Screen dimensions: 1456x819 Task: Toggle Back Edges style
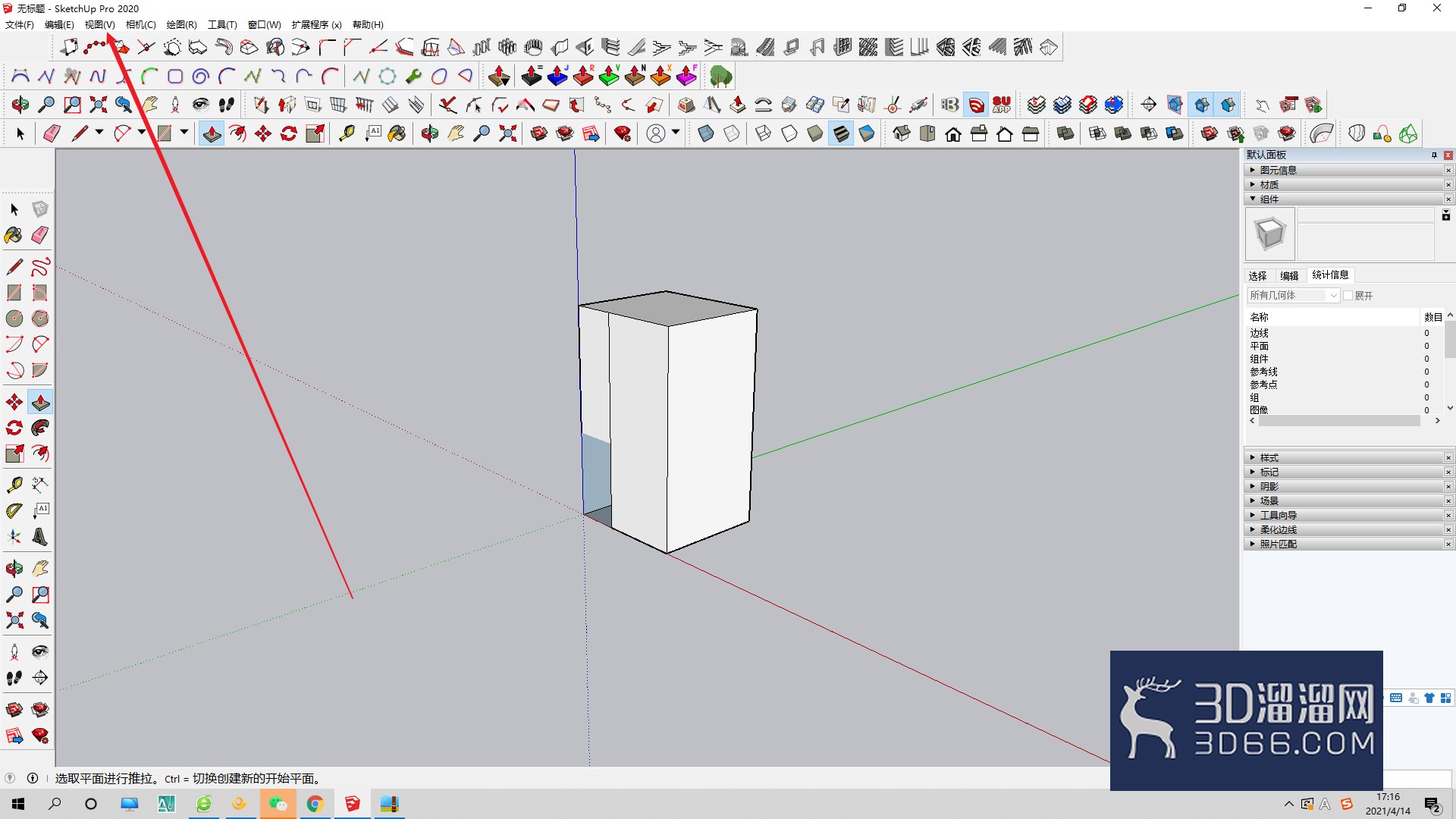[732, 134]
